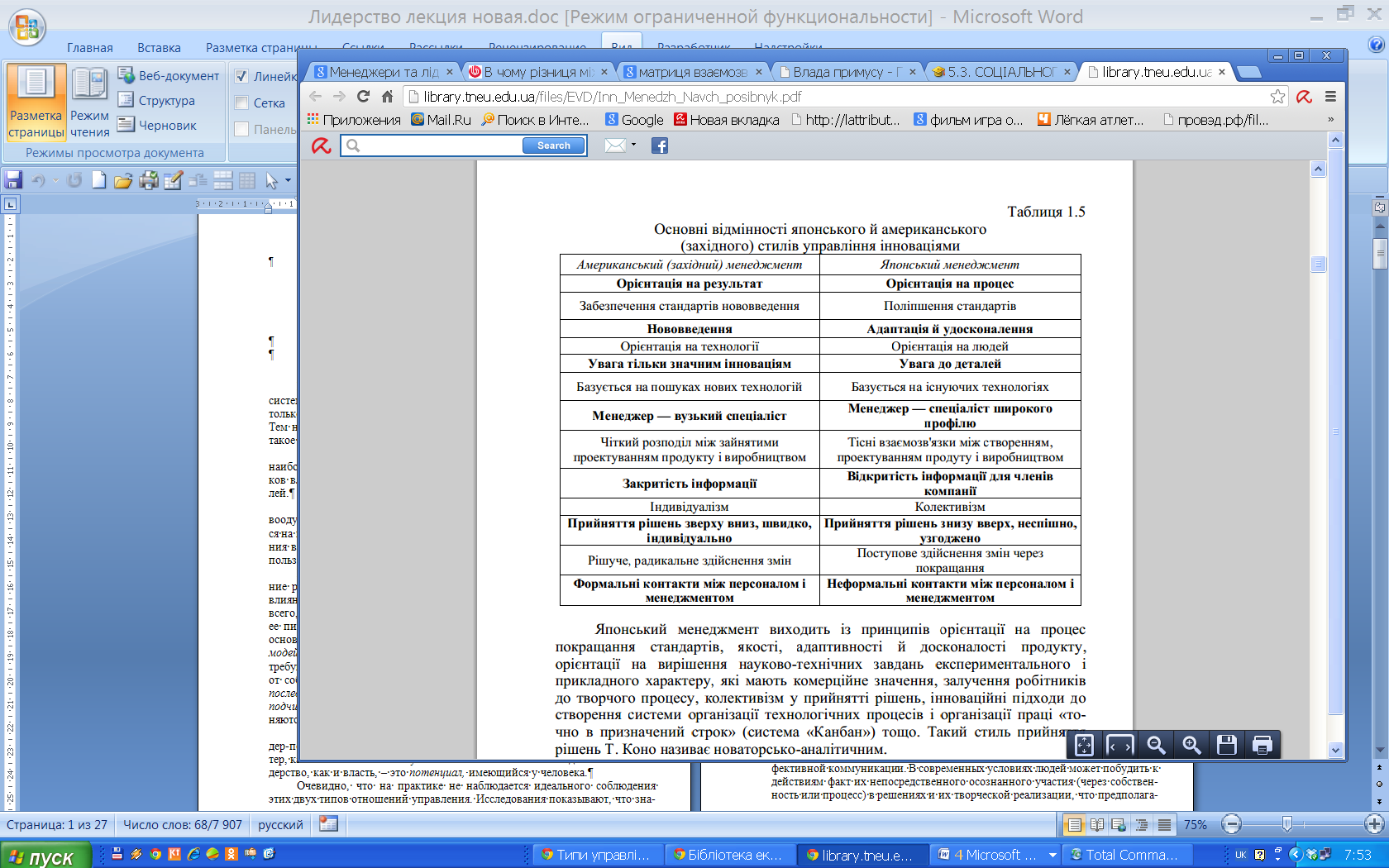Switch to web layout view in status bar
Image resolution: width=1389 pixels, height=868 pixels.
[x=1119, y=824]
